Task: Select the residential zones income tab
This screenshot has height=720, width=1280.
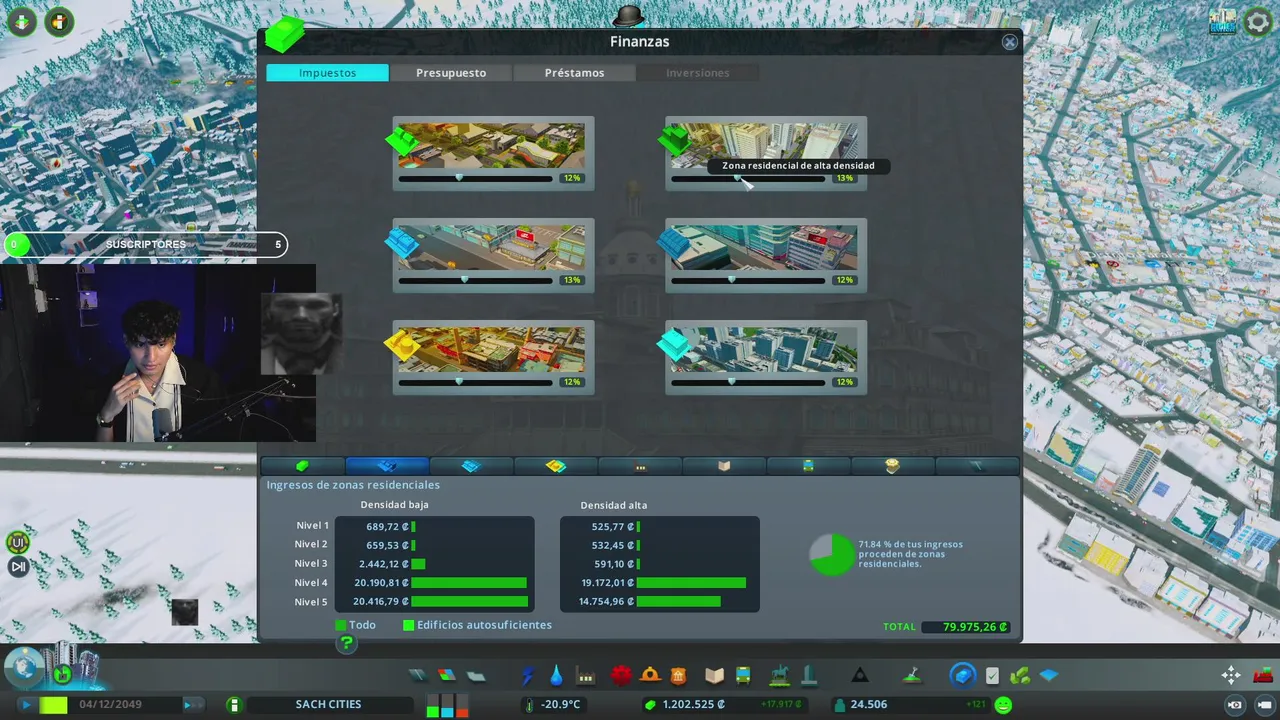Action: point(387,466)
